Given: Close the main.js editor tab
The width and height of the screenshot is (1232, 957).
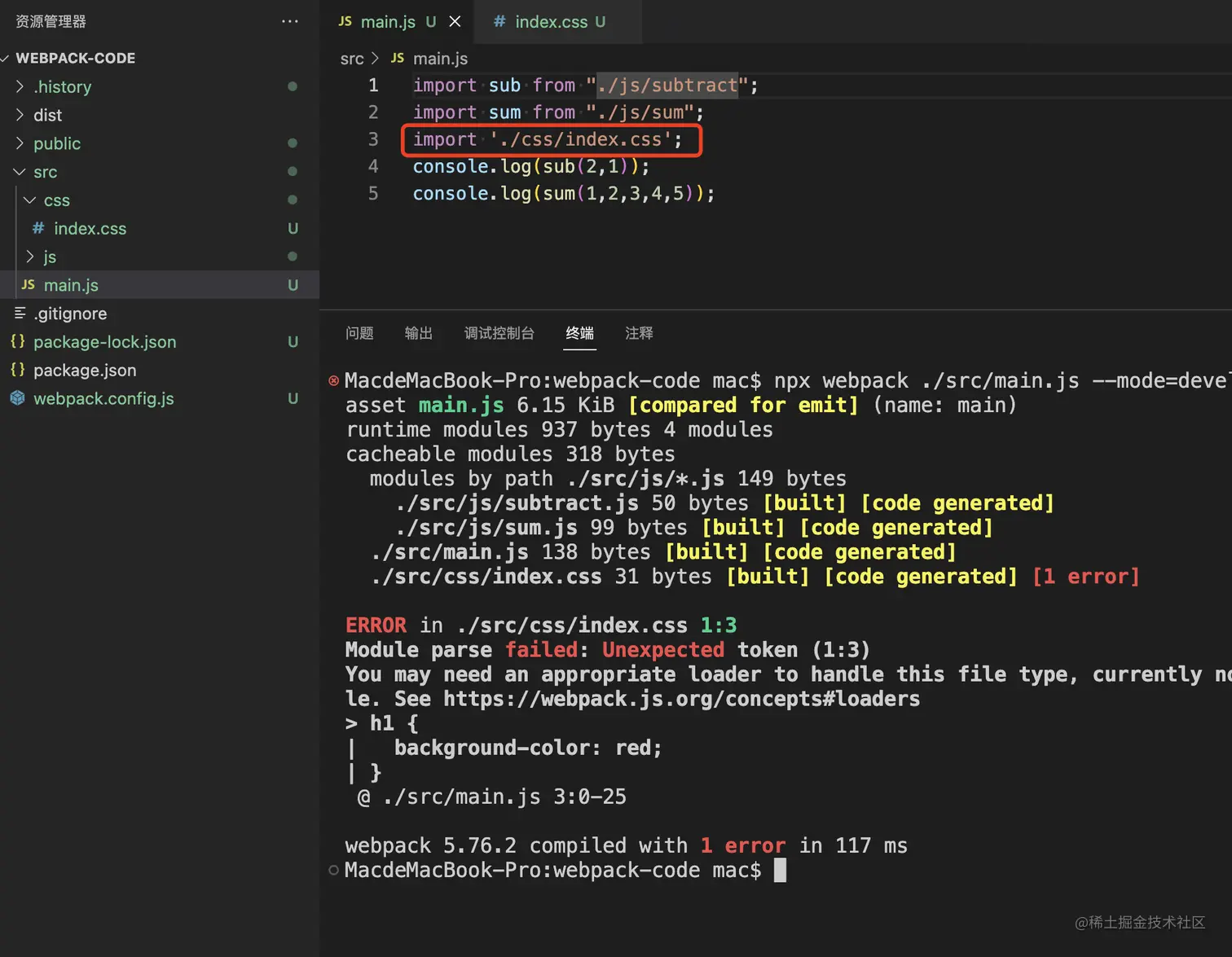Looking at the screenshot, I should [455, 21].
